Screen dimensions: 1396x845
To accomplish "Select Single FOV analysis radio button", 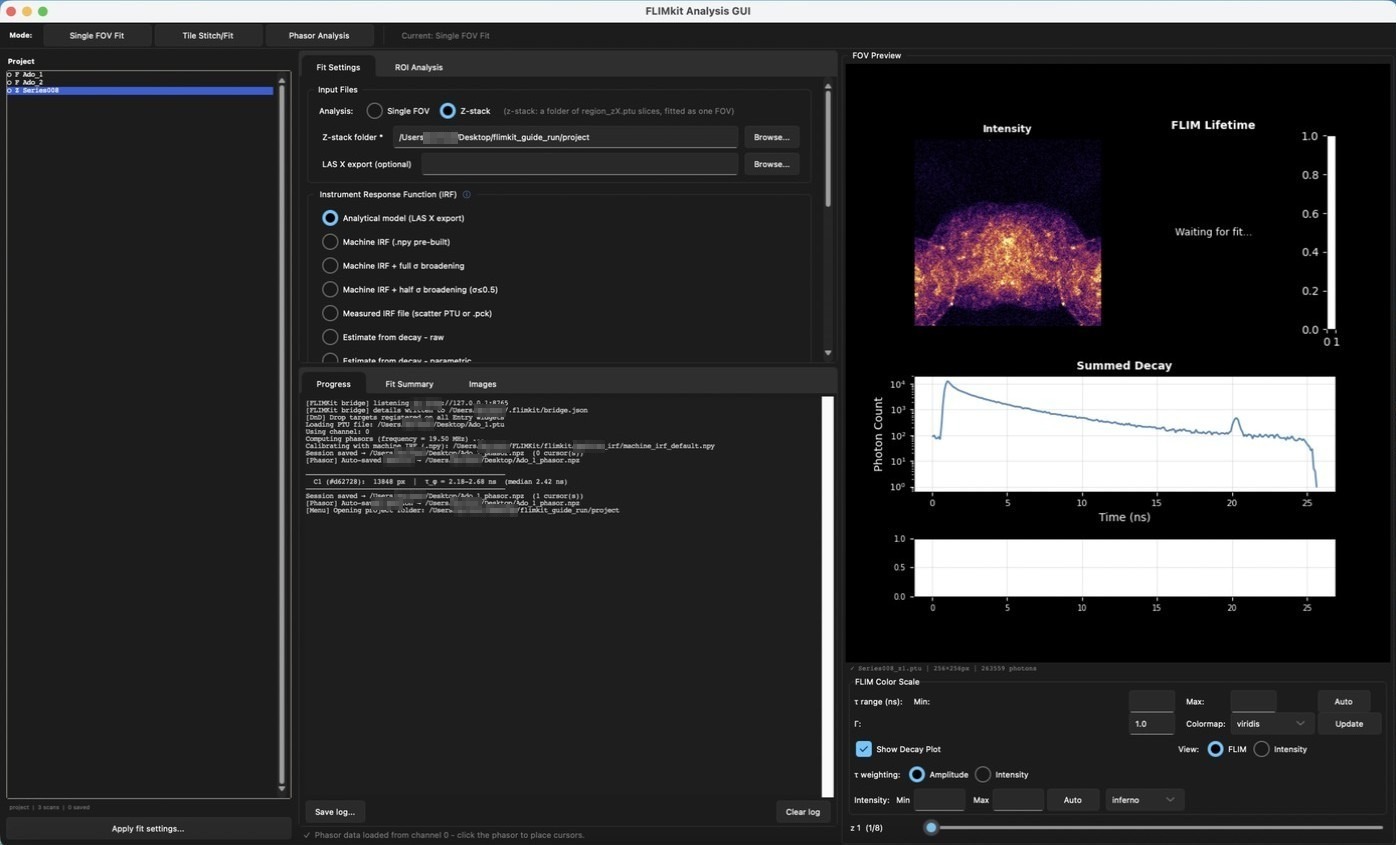I will [374, 111].
